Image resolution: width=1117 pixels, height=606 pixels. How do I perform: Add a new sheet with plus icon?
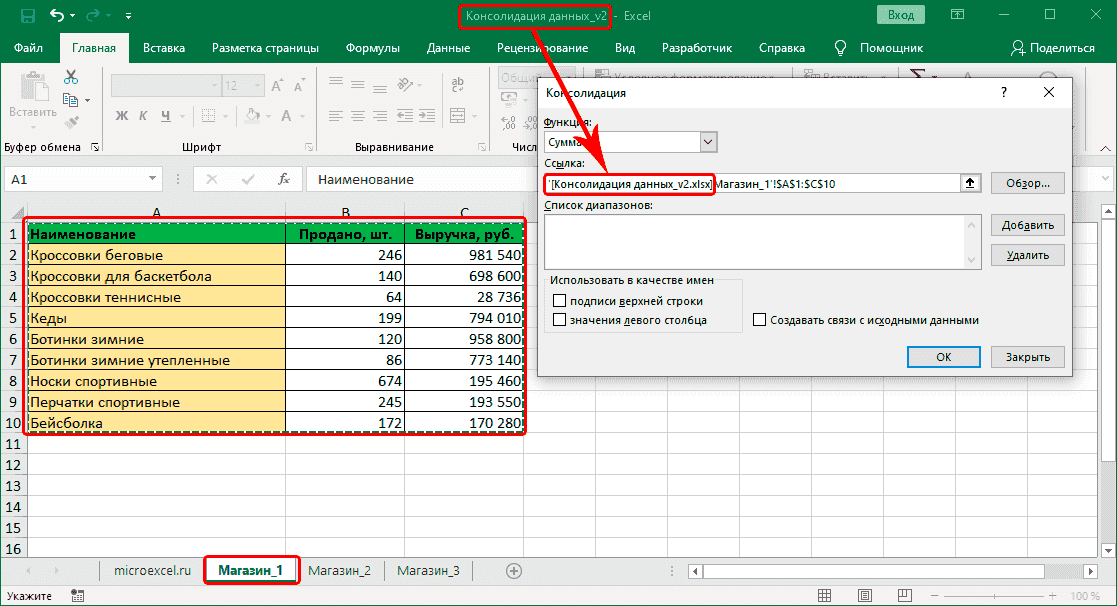tap(514, 570)
